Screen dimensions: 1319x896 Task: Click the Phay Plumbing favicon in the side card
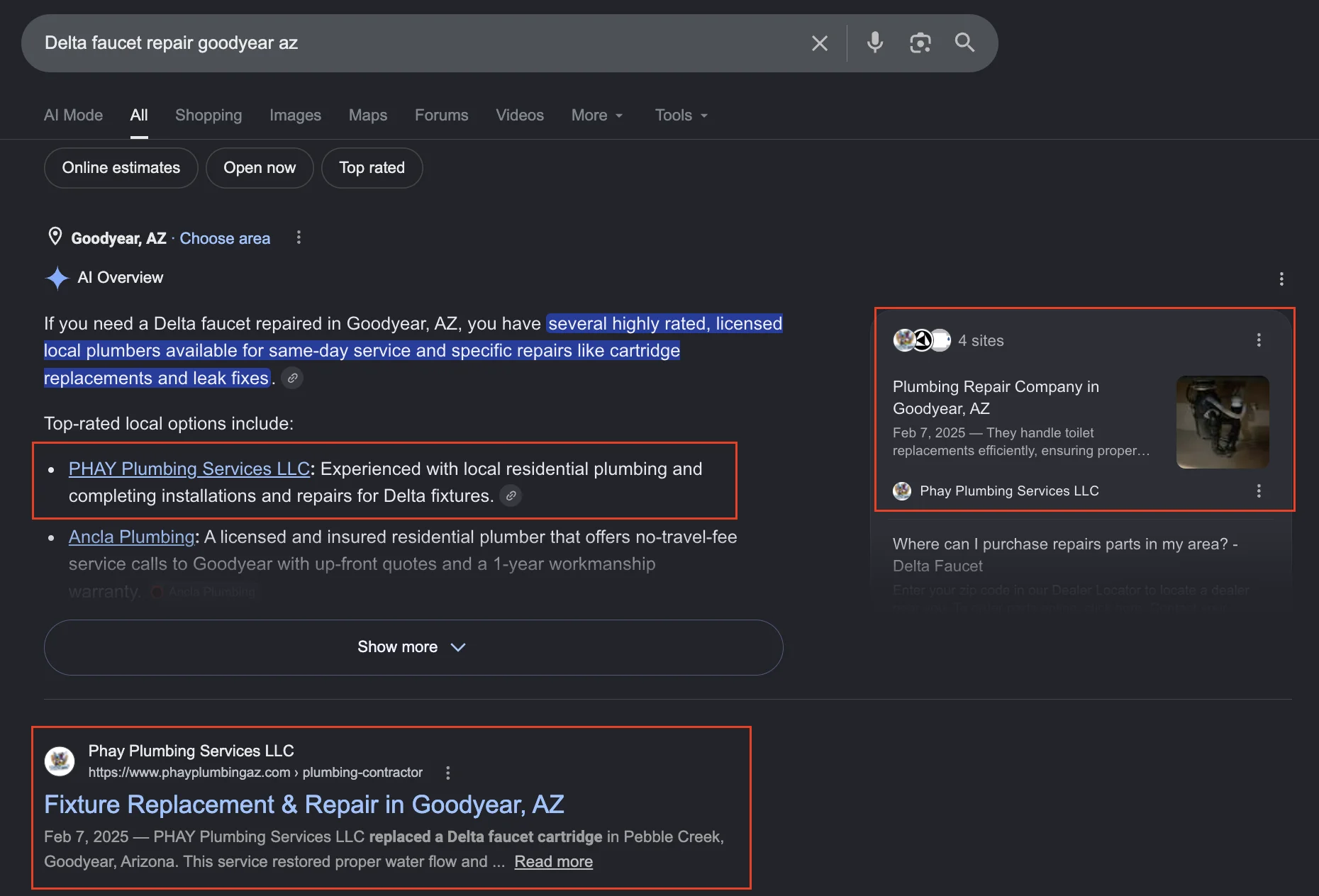[x=902, y=491]
